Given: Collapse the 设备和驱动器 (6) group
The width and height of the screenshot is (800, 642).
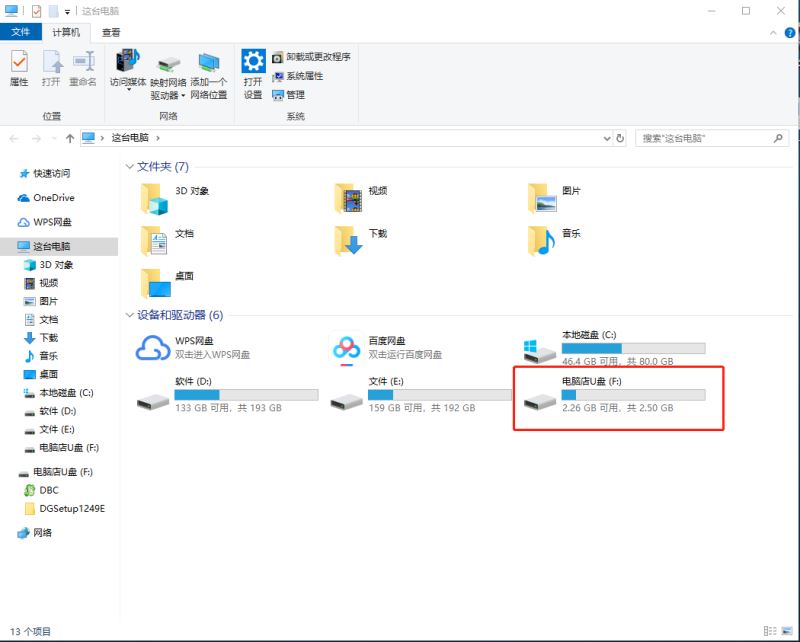Looking at the screenshot, I should tap(129, 315).
